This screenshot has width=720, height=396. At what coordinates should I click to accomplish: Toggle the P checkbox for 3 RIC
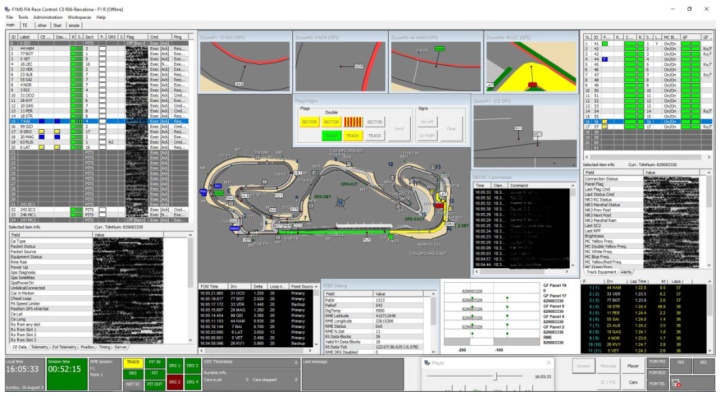[x=102, y=90]
